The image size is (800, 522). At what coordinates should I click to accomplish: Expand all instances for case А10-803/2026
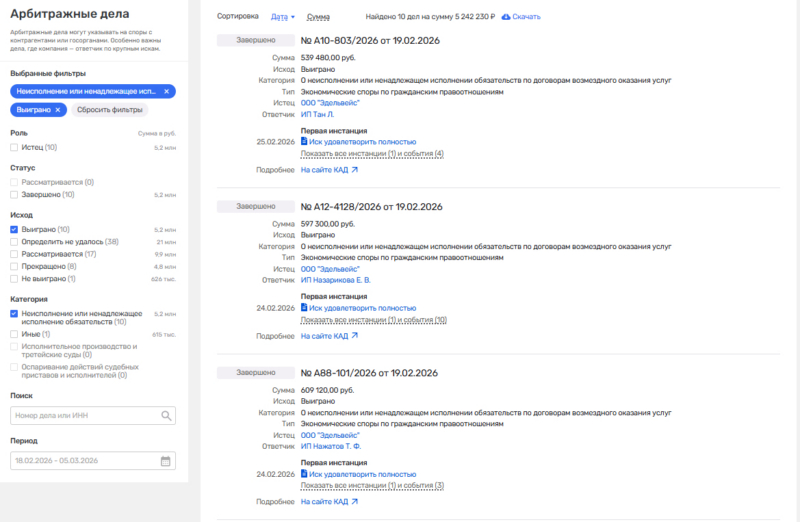372,153
